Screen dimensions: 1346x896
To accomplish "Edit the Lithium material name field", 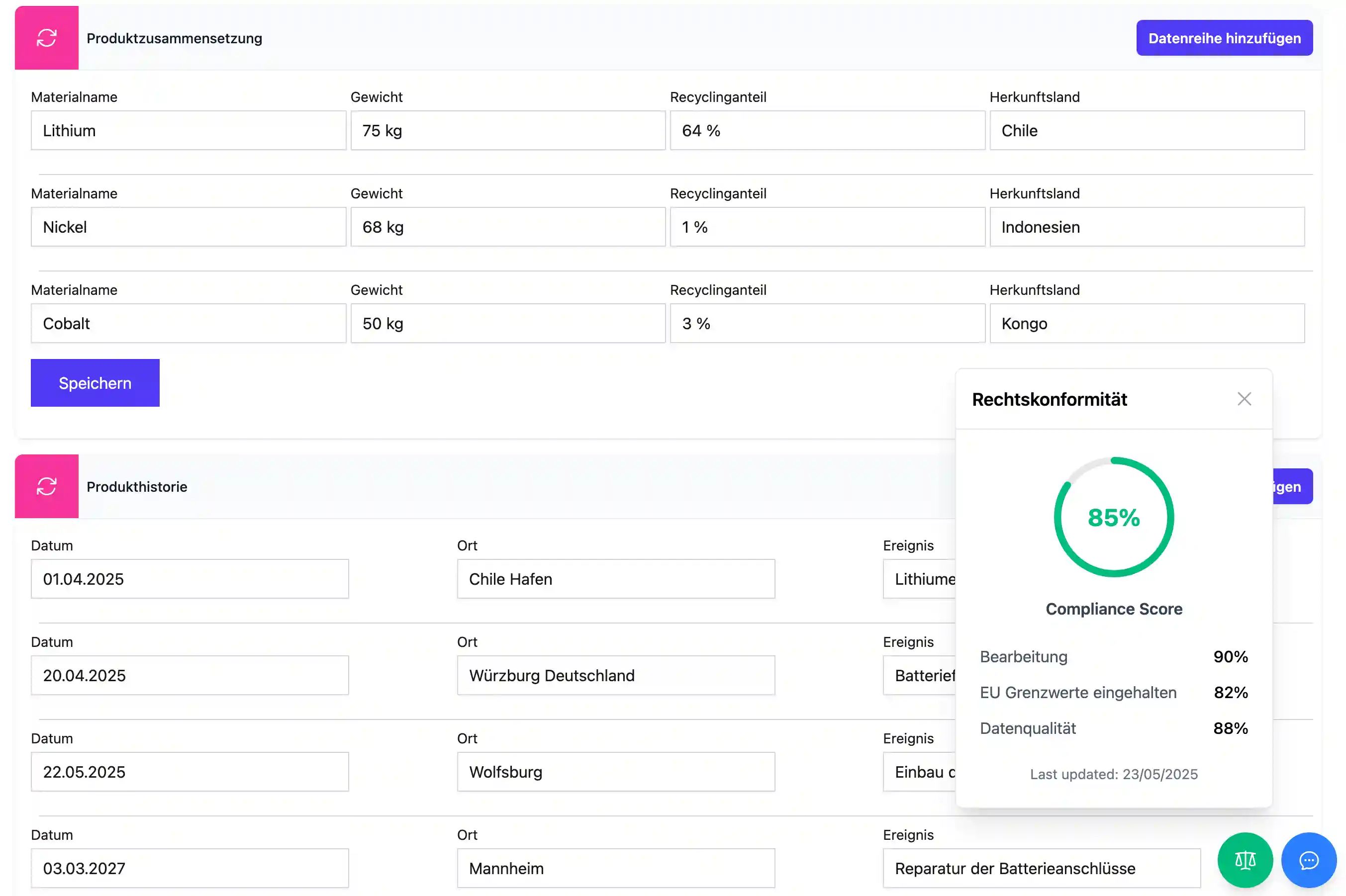I will [188, 131].
